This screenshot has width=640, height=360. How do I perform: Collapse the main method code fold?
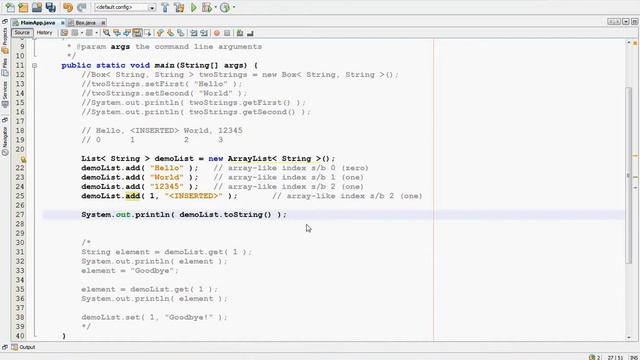pyautogui.click(x=35, y=65)
